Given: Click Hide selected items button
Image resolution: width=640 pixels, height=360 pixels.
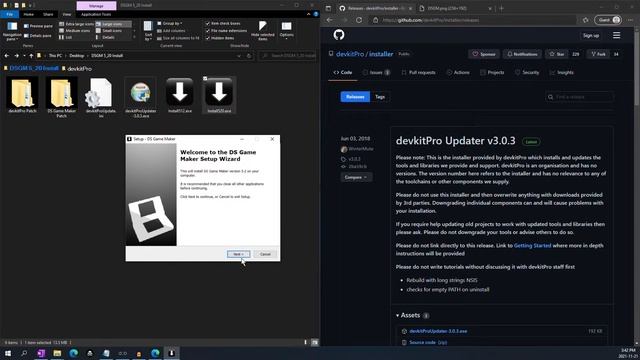Looking at the screenshot, I should pos(262,31).
